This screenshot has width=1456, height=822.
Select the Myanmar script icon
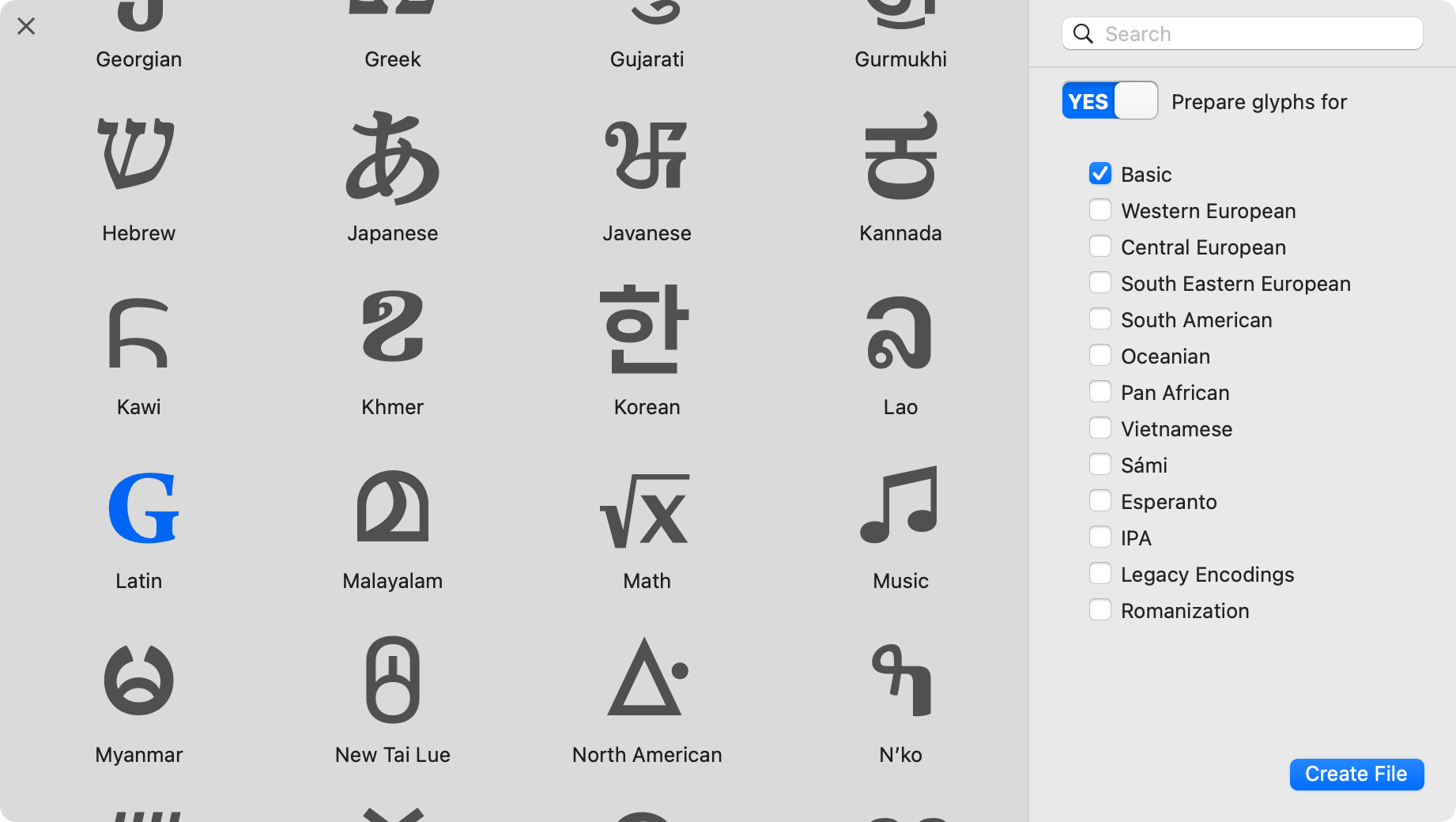point(138,680)
